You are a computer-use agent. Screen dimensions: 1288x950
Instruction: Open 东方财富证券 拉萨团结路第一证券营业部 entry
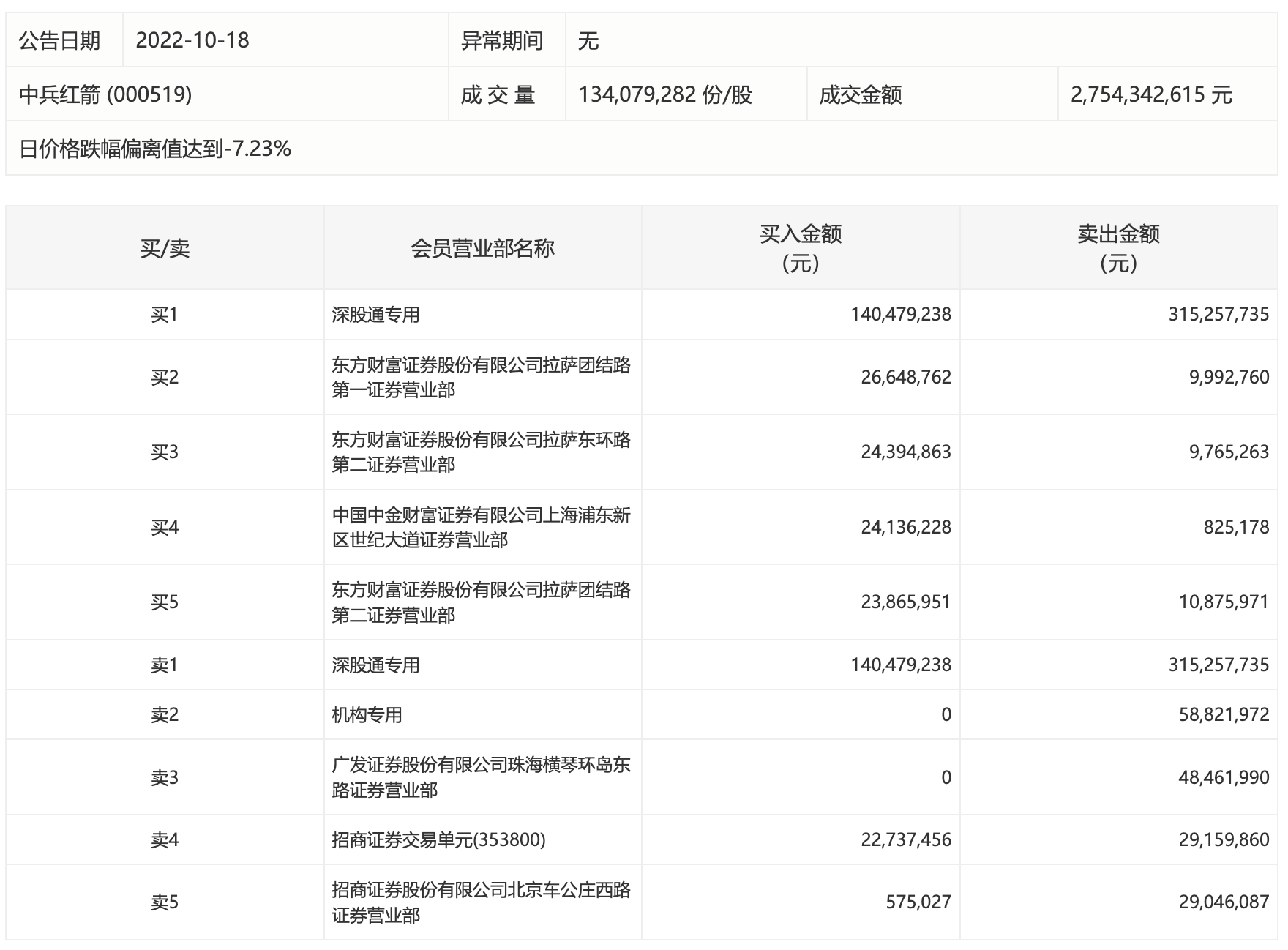click(480, 378)
